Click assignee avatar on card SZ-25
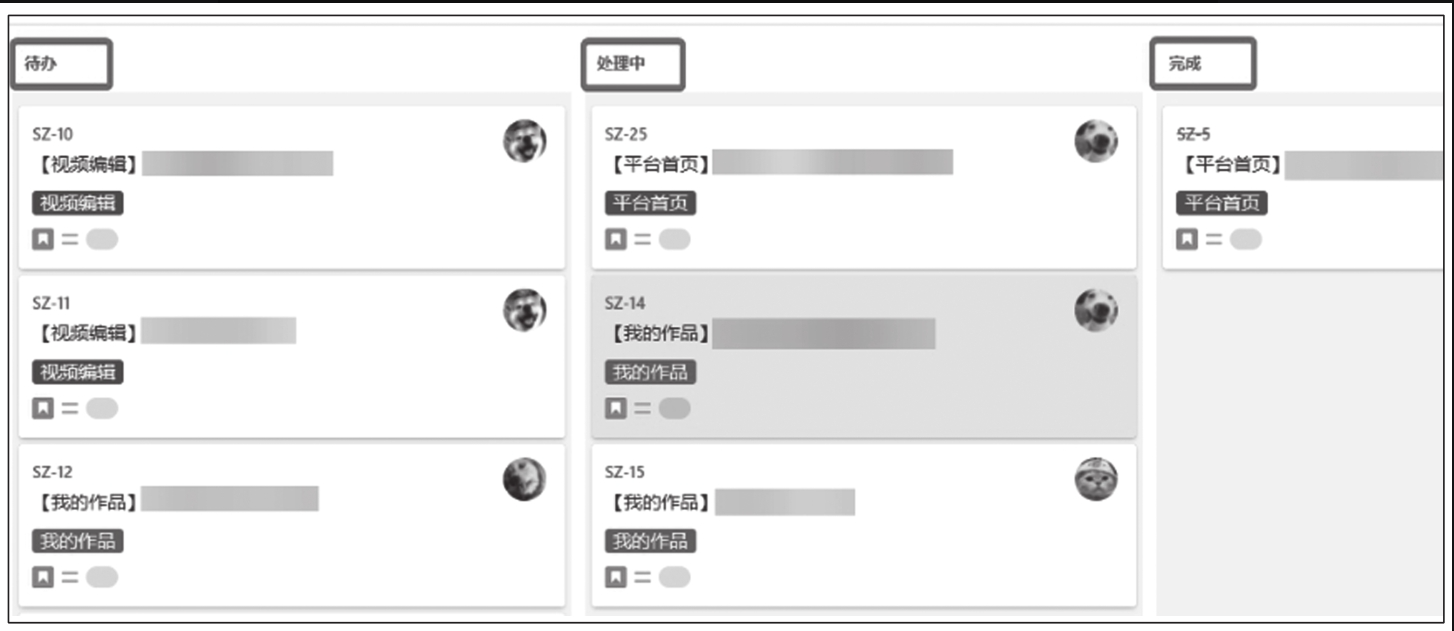 pos(1096,141)
